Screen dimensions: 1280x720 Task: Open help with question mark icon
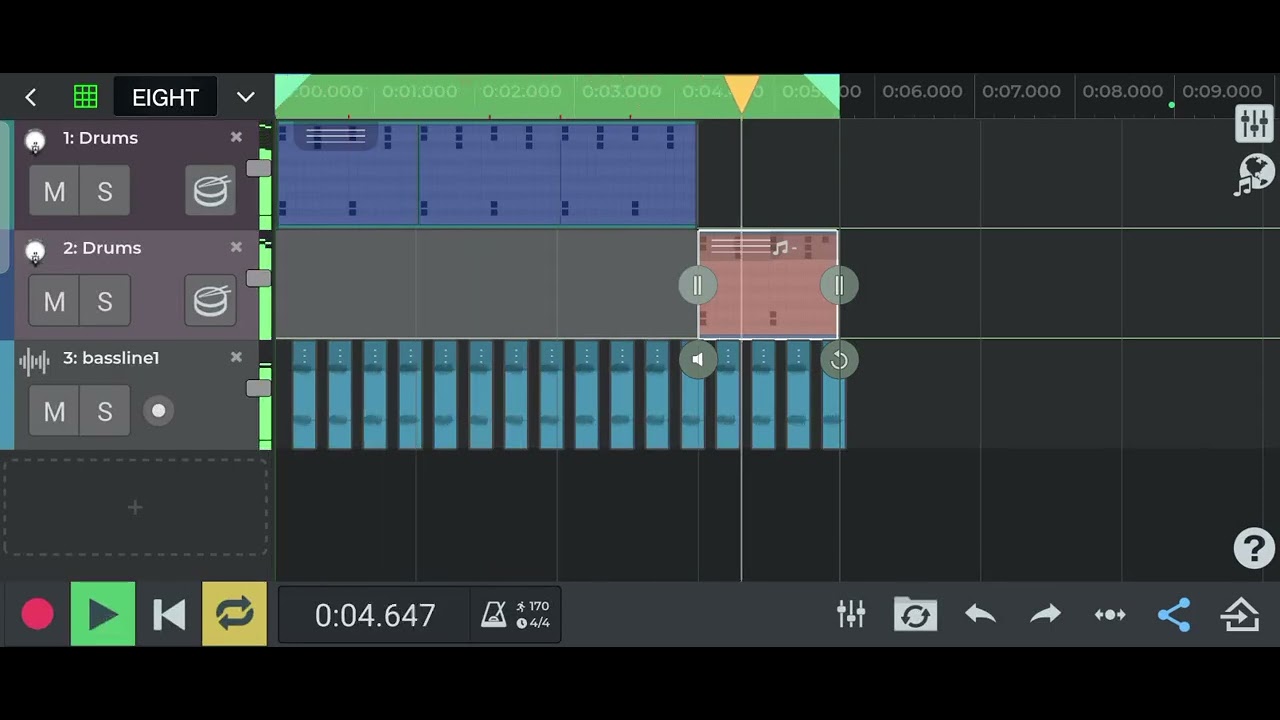click(1254, 548)
